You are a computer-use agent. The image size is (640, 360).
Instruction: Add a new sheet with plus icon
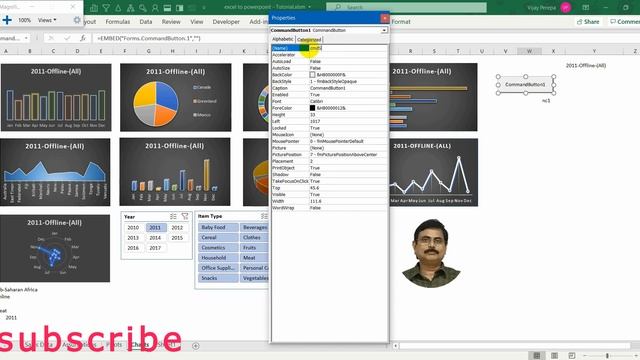click(x=196, y=346)
